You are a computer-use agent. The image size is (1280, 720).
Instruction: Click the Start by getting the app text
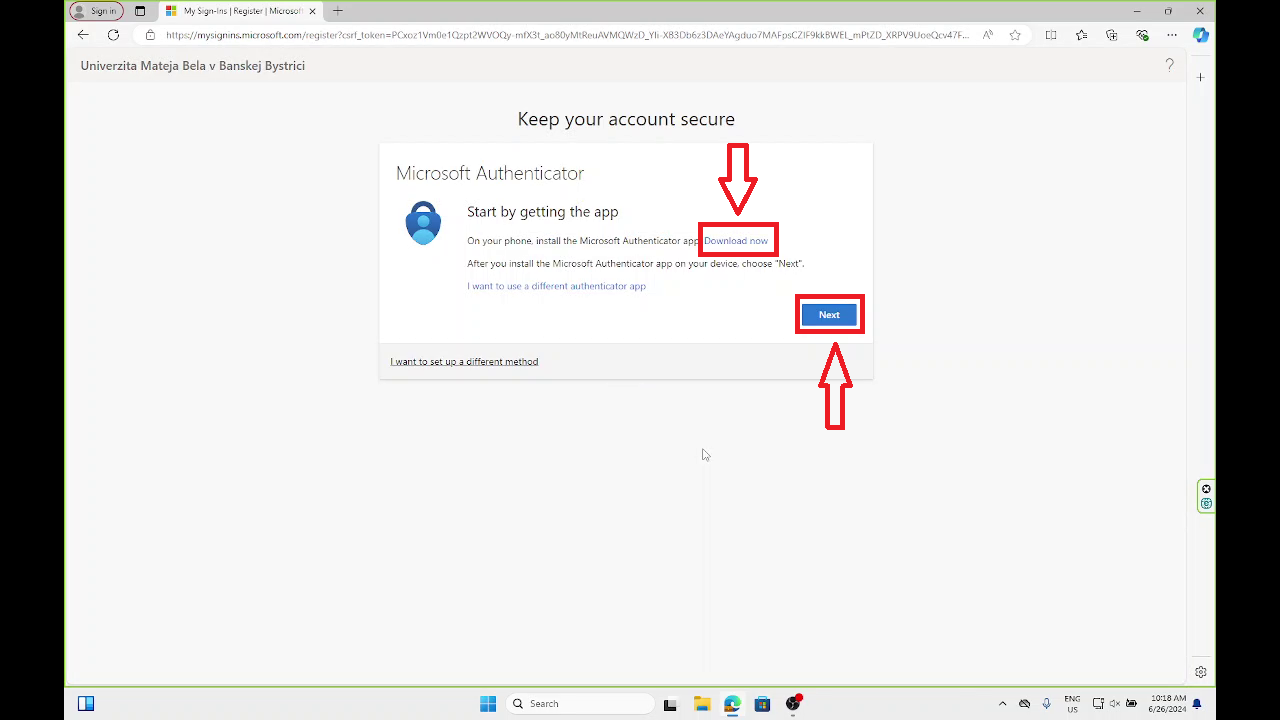point(543,212)
